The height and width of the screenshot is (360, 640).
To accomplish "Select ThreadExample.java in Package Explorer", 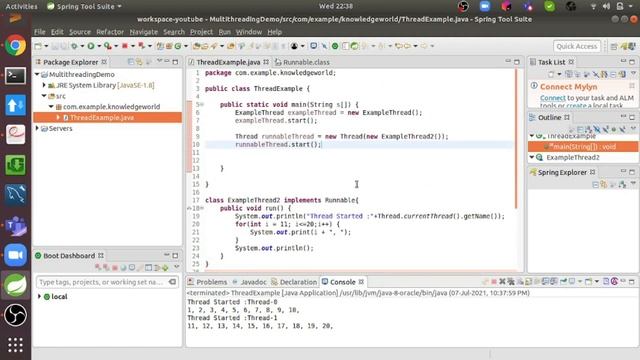I will [107, 118].
